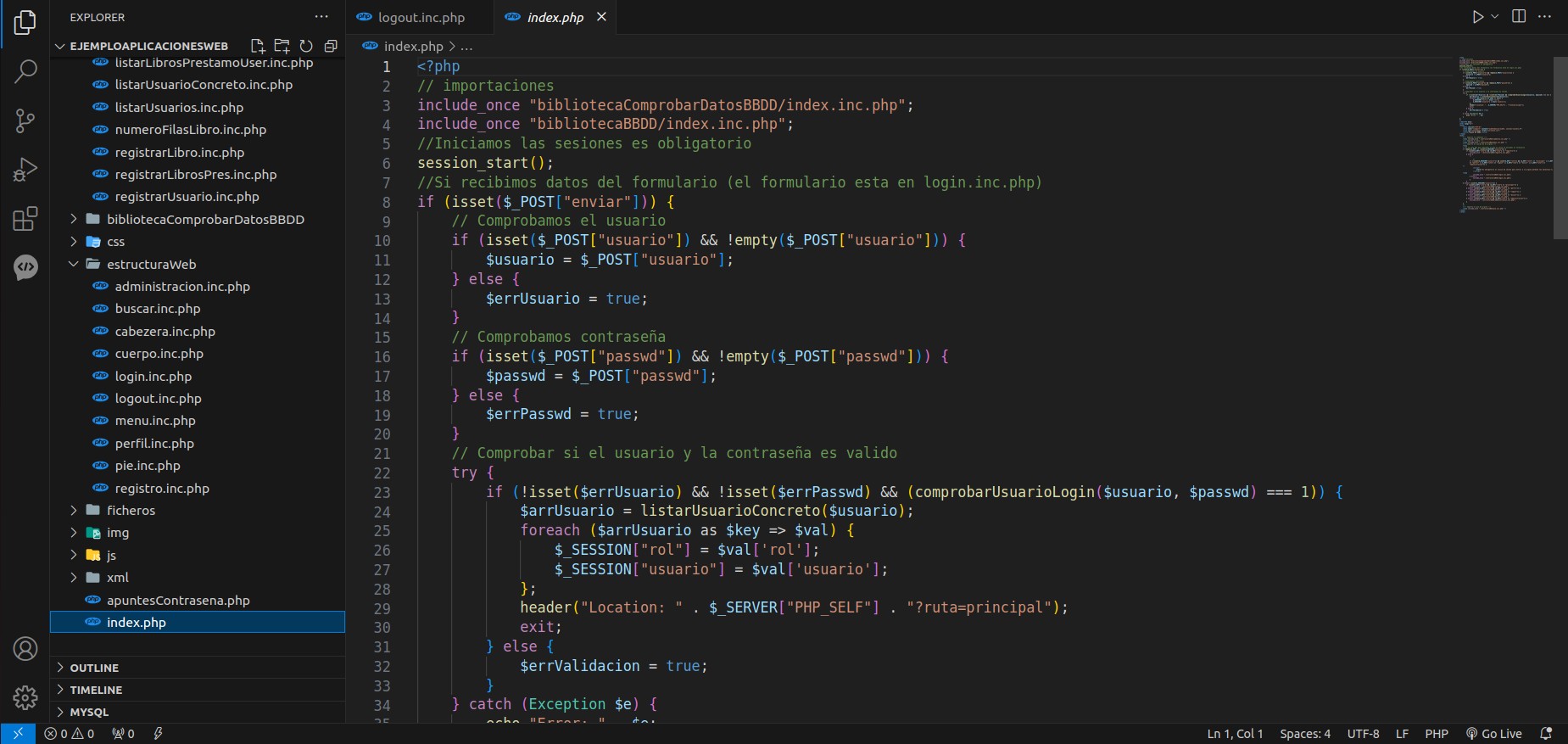The height and width of the screenshot is (744, 1568).
Task: Open listarUsuarios.inc.php file
Action: coord(198,107)
